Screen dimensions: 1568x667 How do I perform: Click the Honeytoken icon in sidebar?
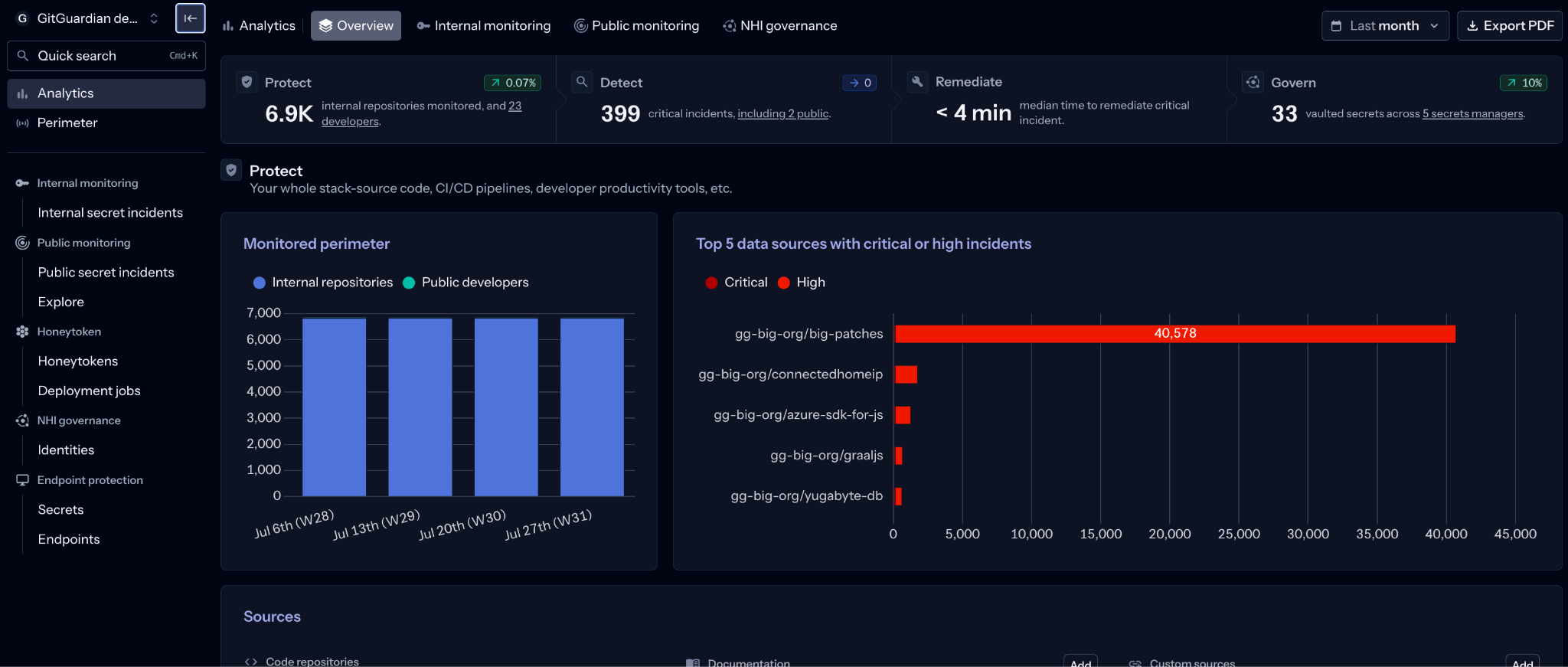coord(22,332)
